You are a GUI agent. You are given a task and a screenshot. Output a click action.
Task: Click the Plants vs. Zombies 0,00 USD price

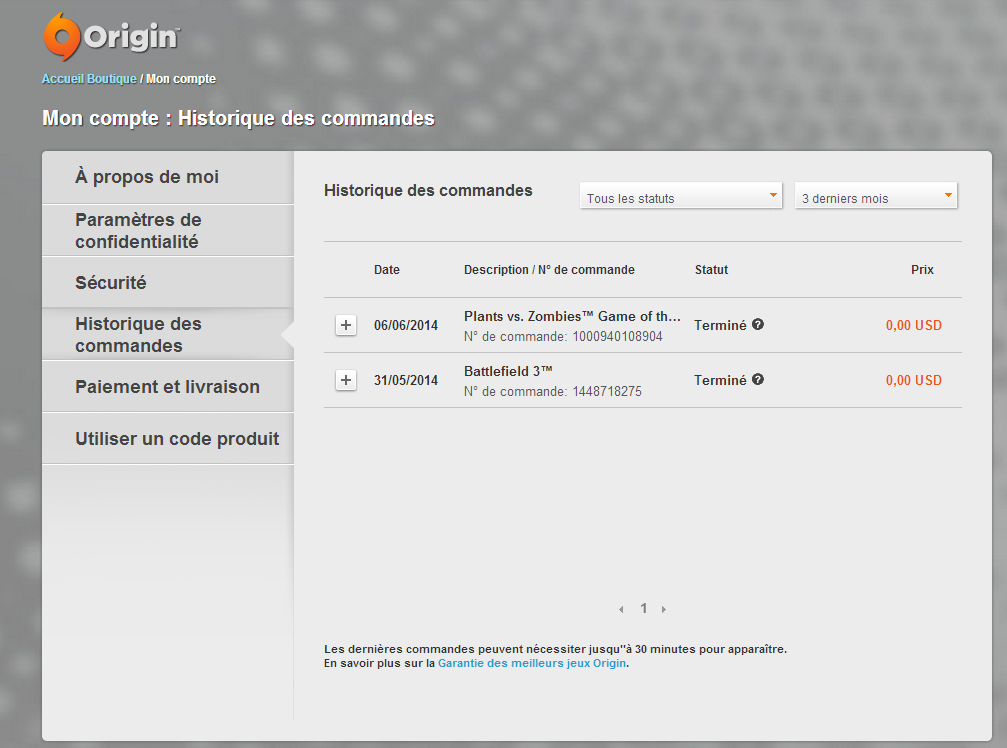[914, 326]
